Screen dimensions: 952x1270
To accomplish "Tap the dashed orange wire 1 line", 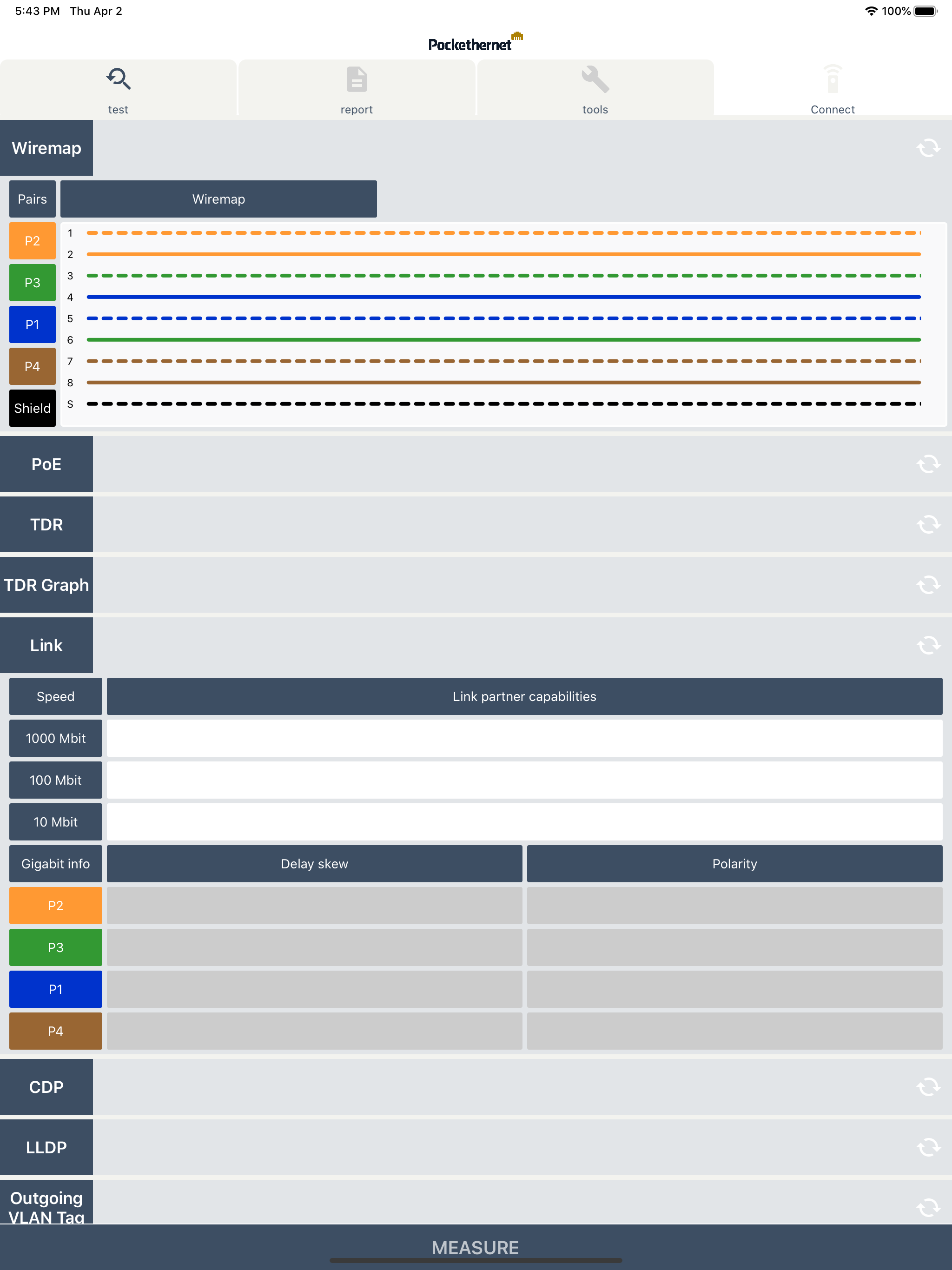I will coord(503,233).
